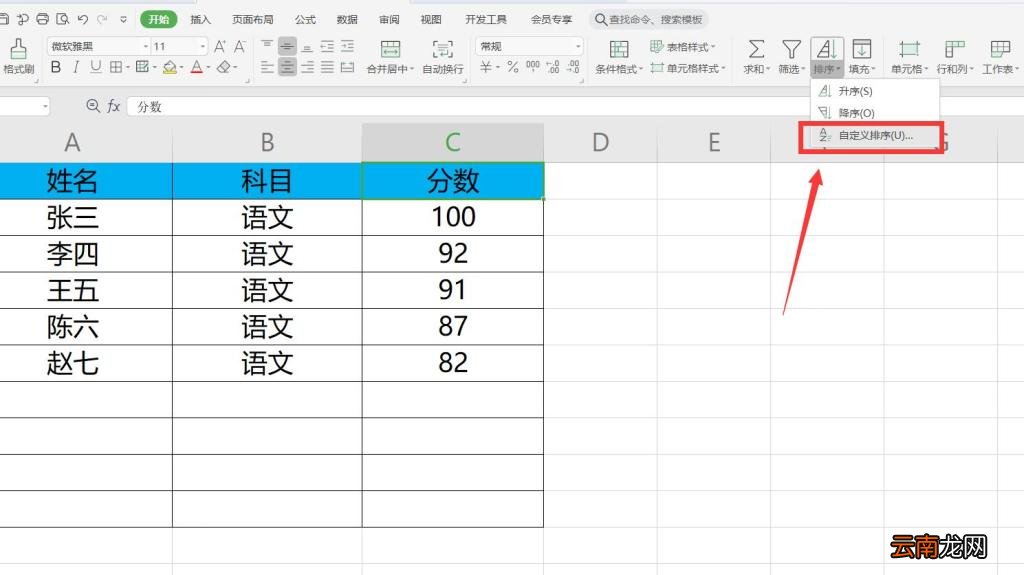
Task: Click the Worksheet (工作表) icon
Action: 1000,49
